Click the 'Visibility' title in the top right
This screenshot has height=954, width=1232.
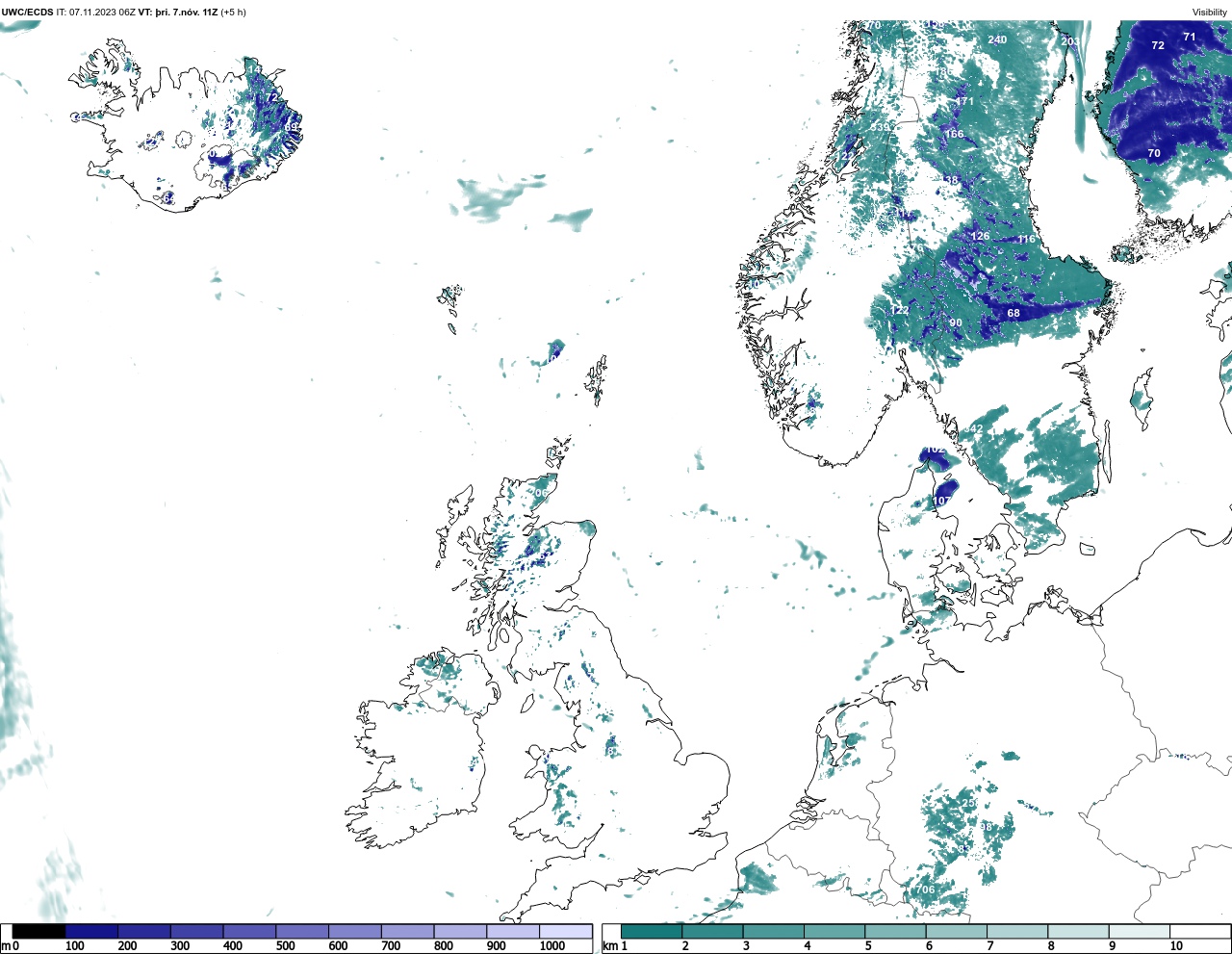click(x=1209, y=13)
